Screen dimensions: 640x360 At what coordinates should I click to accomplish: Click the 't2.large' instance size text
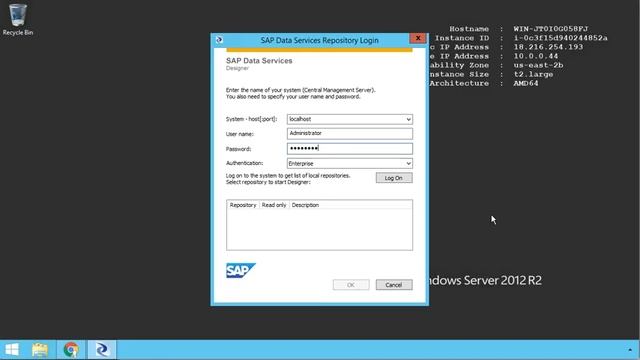[533, 74]
